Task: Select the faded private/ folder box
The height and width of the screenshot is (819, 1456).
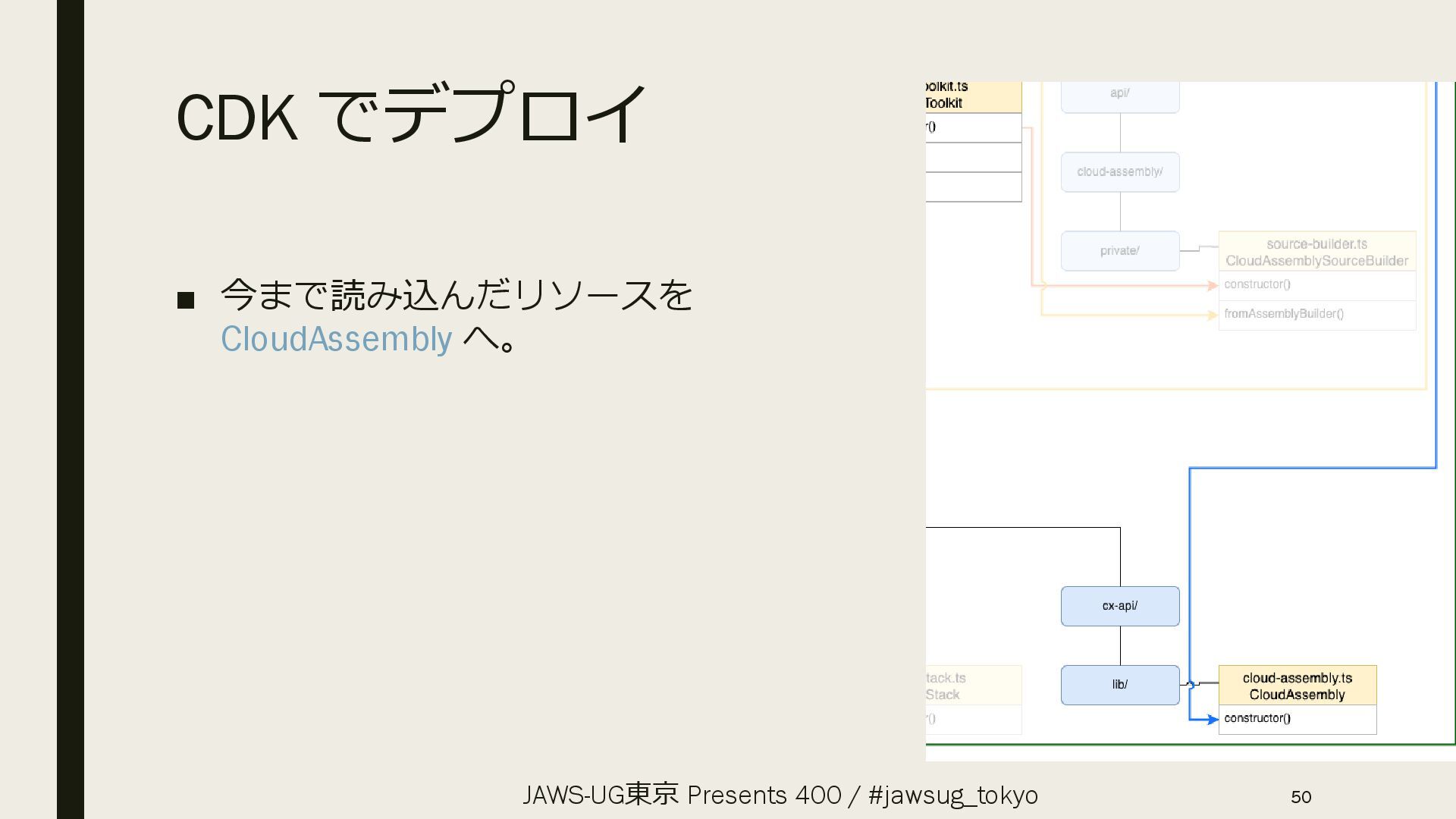Action: (x=1119, y=251)
